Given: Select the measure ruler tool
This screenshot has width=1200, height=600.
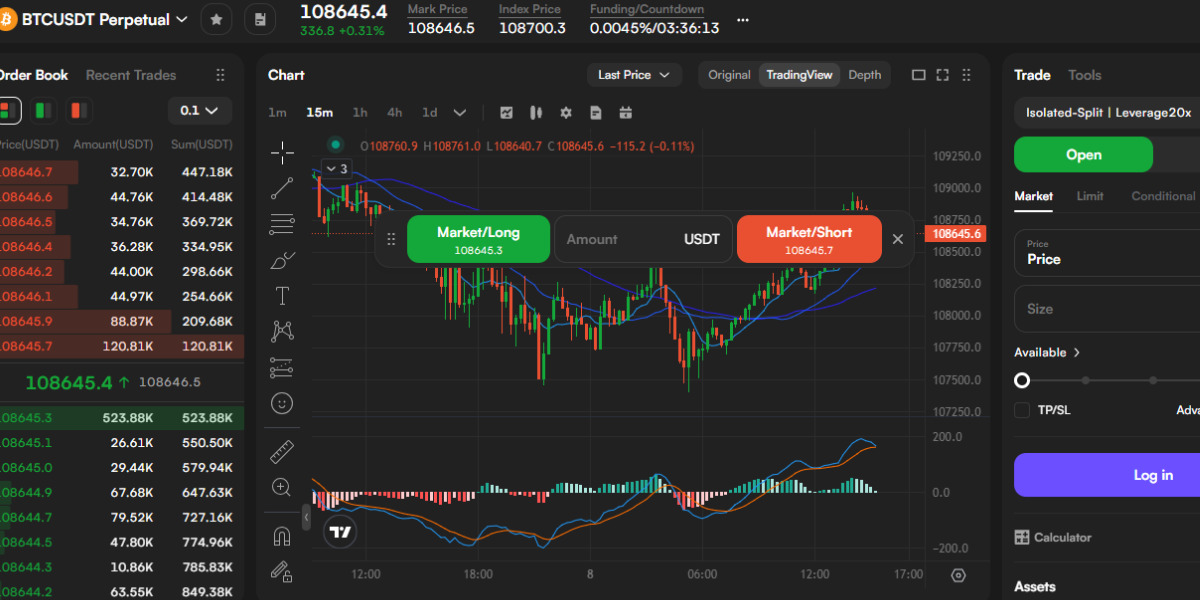Looking at the screenshot, I should point(282,451).
